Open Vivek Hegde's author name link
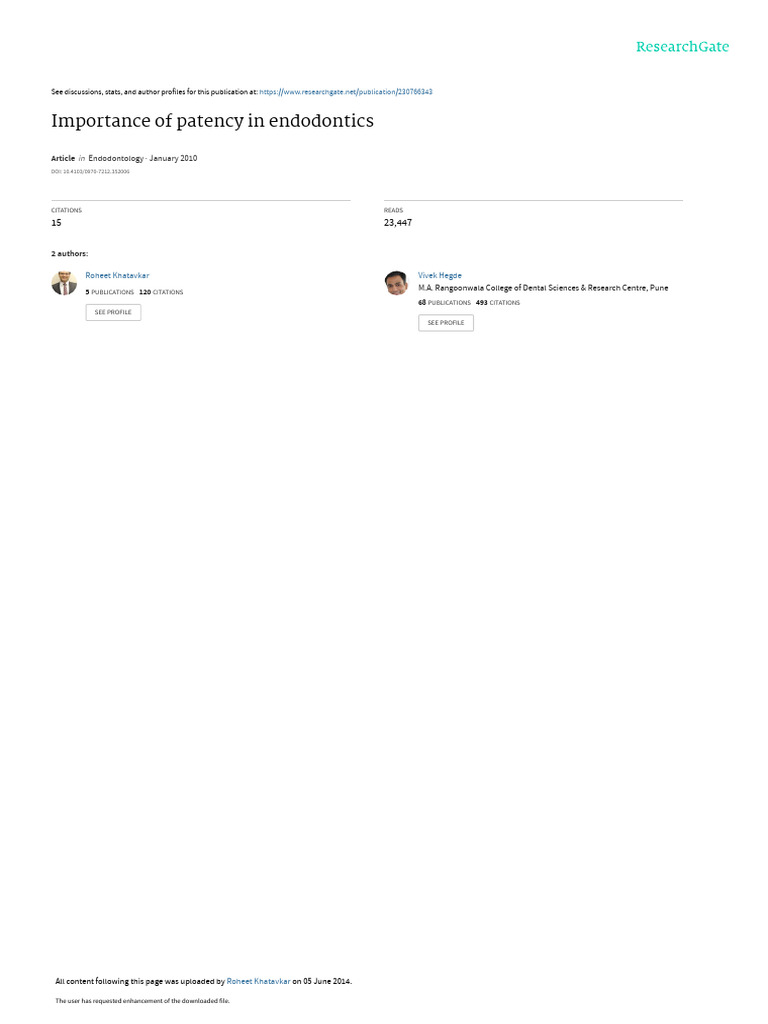The image size is (768, 1024). (x=440, y=276)
